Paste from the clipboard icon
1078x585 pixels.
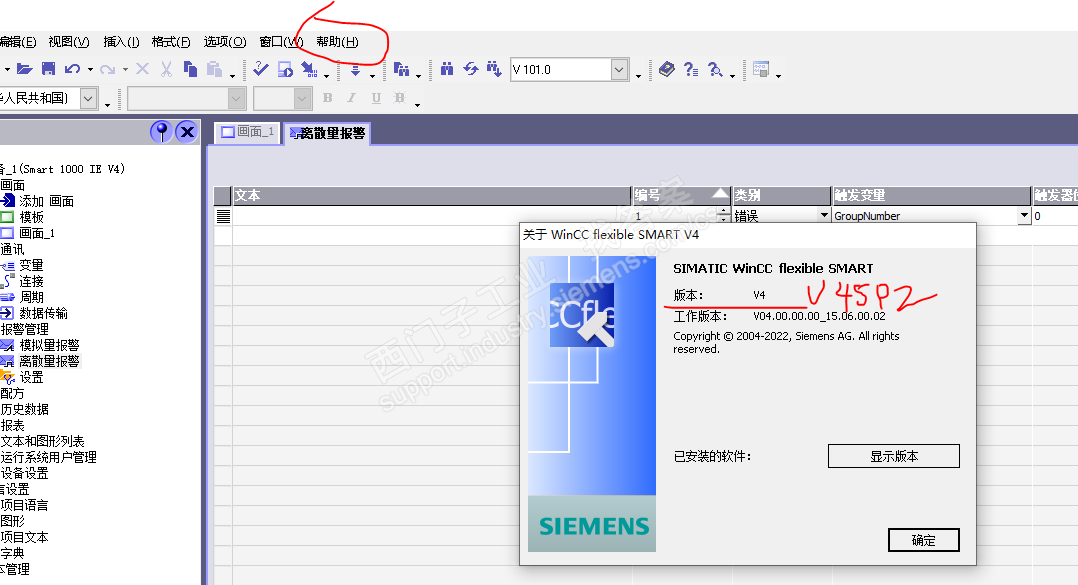point(214,69)
